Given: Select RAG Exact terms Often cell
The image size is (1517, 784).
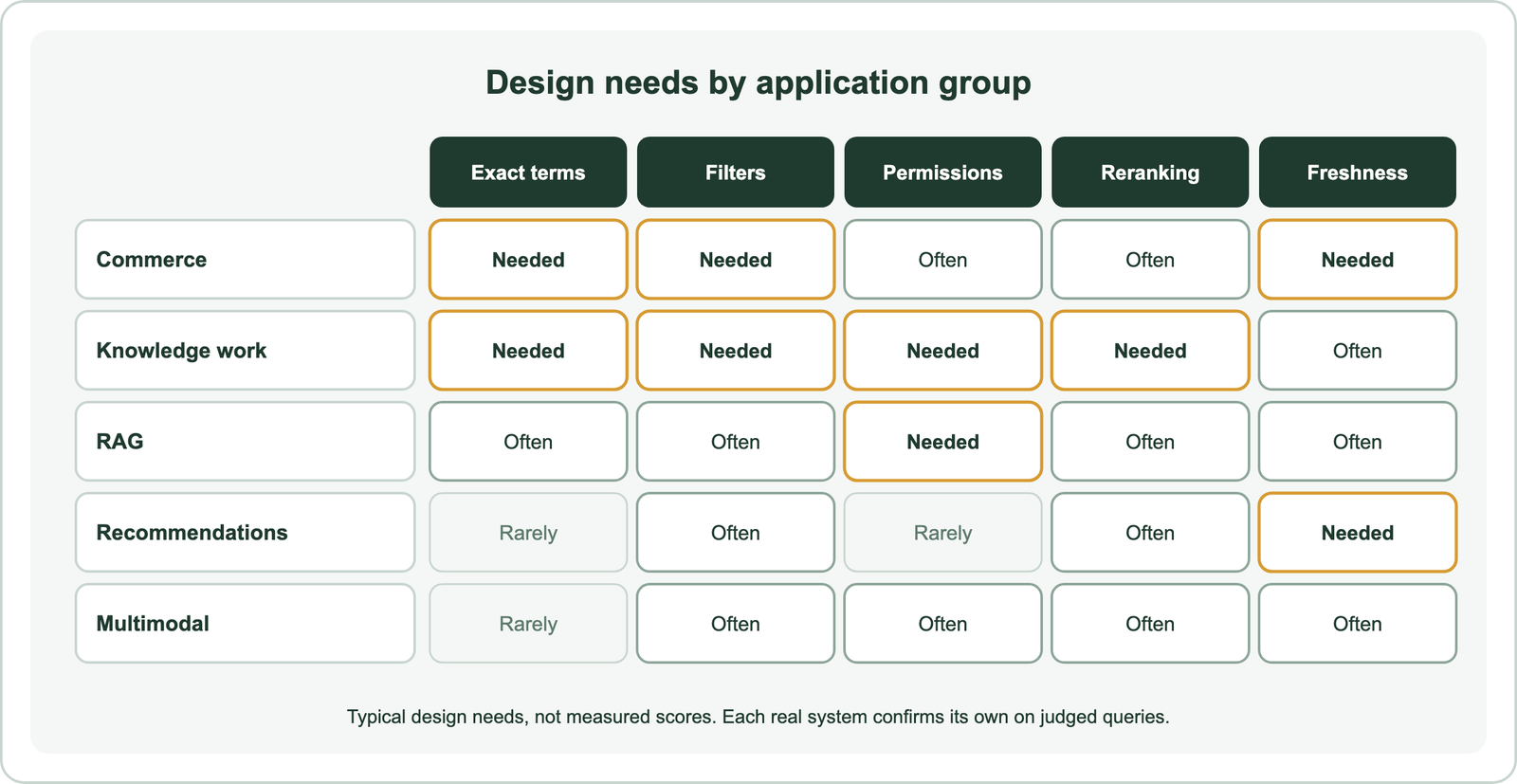Looking at the screenshot, I should pos(528,442).
